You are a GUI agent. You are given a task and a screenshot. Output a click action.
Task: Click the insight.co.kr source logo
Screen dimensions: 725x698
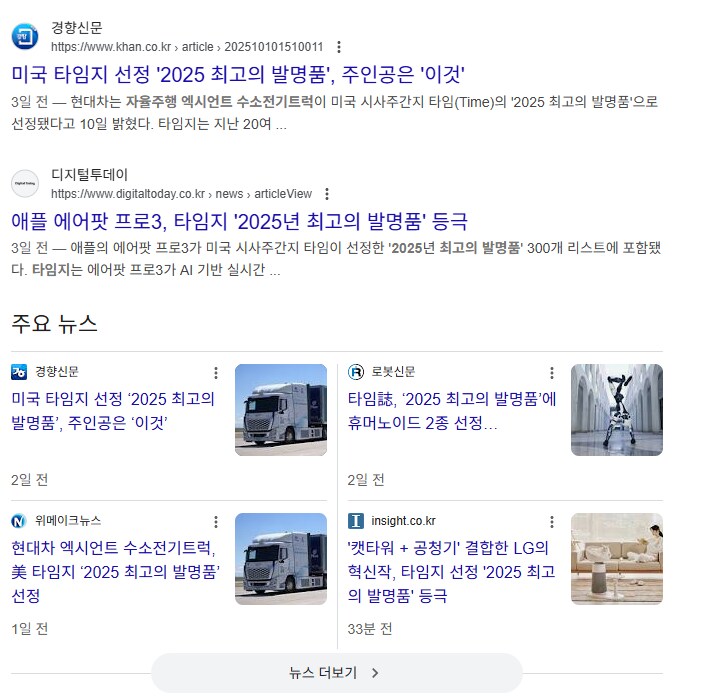[356, 521]
